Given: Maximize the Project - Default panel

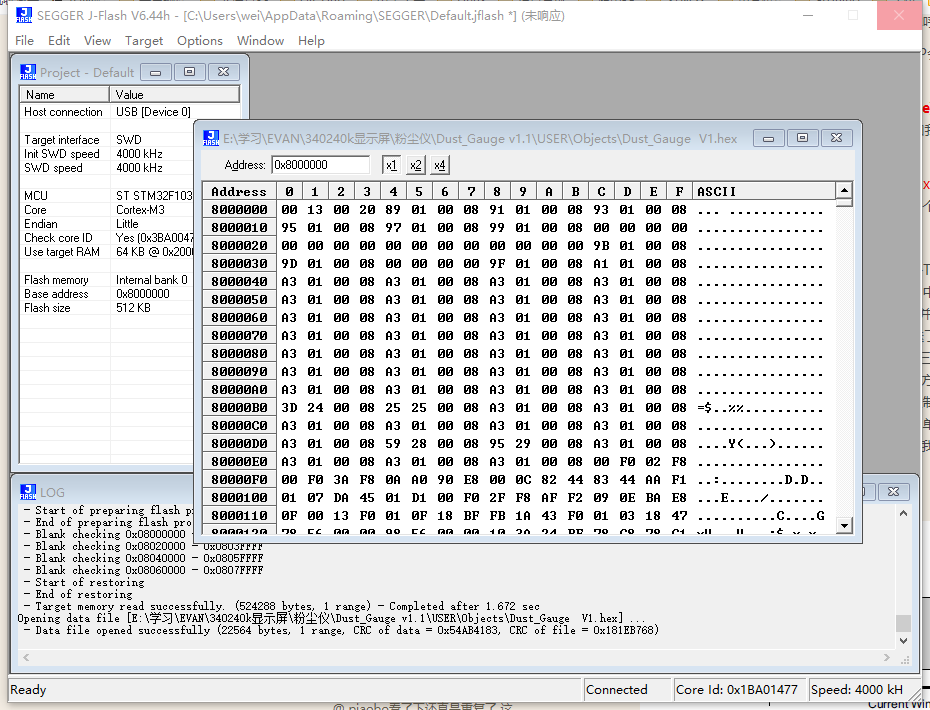Looking at the screenshot, I should coord(190,72).
